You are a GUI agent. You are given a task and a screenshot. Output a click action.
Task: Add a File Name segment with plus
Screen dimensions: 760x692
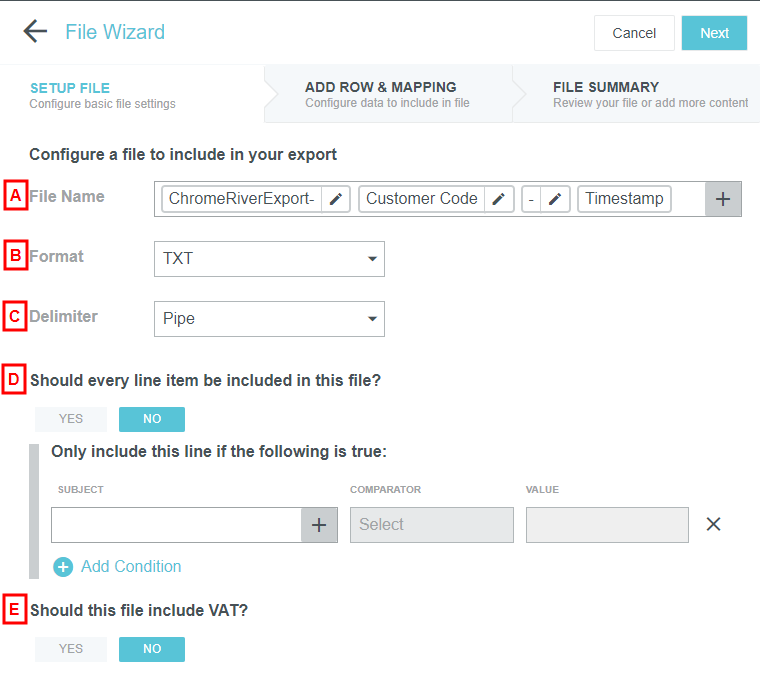pyautogui.click(x=723, y=199)
